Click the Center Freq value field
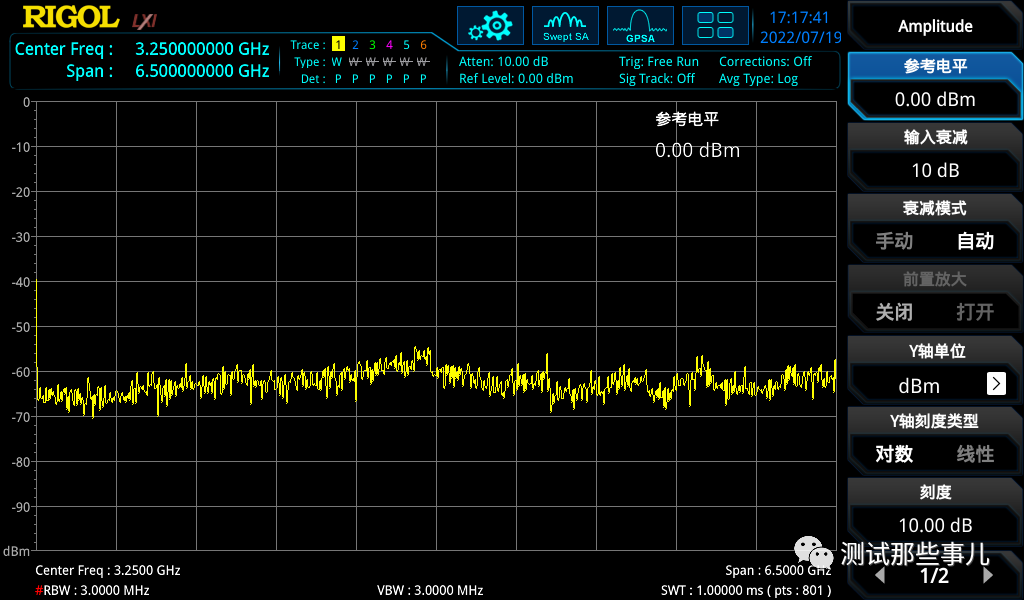The image size is (1024, 600). pyautogui.click(x=200, y=48)
